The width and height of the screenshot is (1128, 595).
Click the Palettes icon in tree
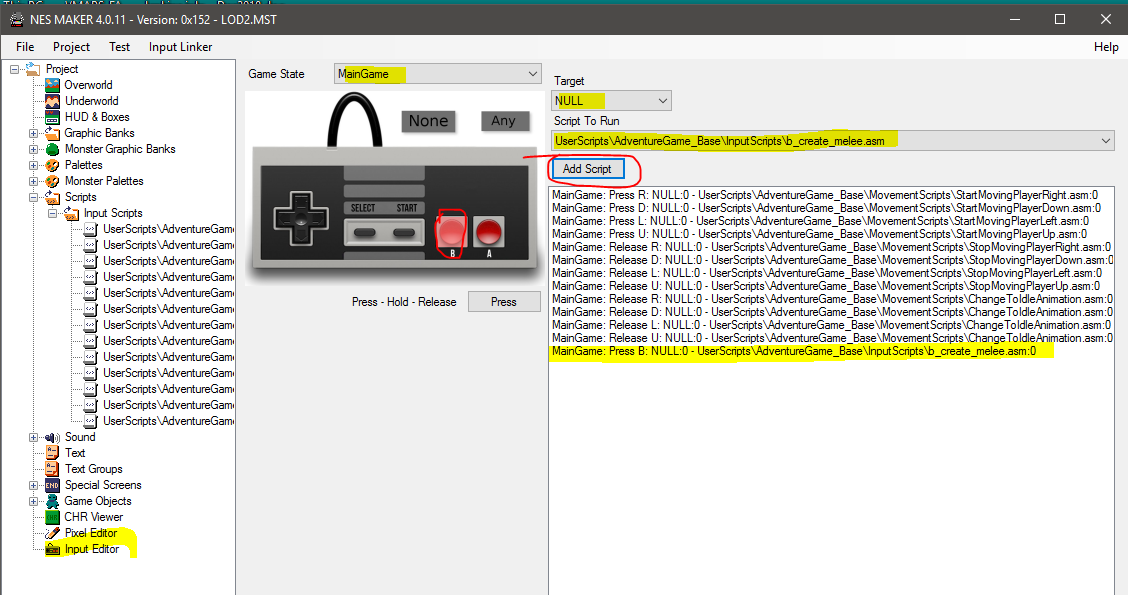[x=53, y=165]
